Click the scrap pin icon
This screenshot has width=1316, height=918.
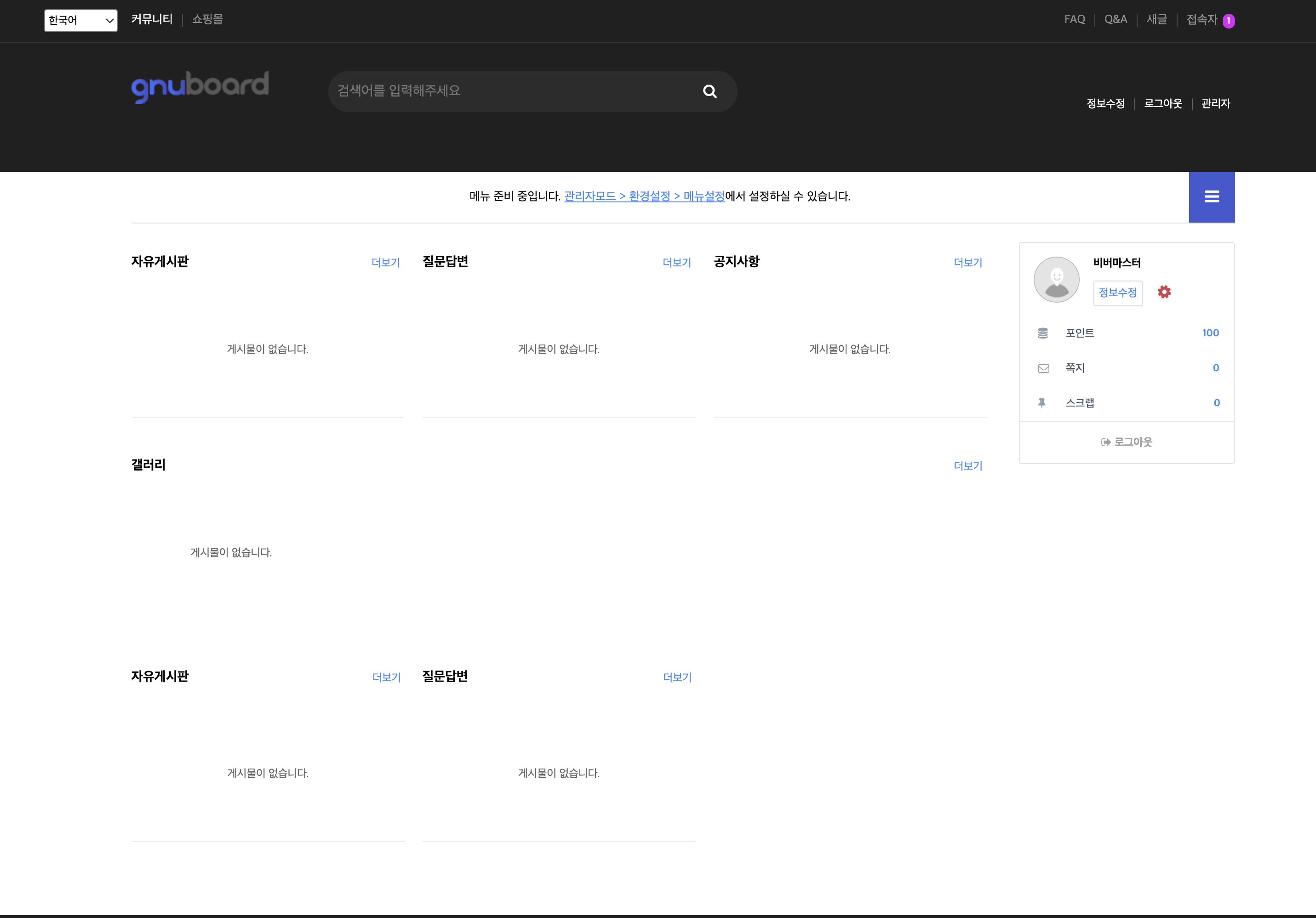coord(1041,403)
